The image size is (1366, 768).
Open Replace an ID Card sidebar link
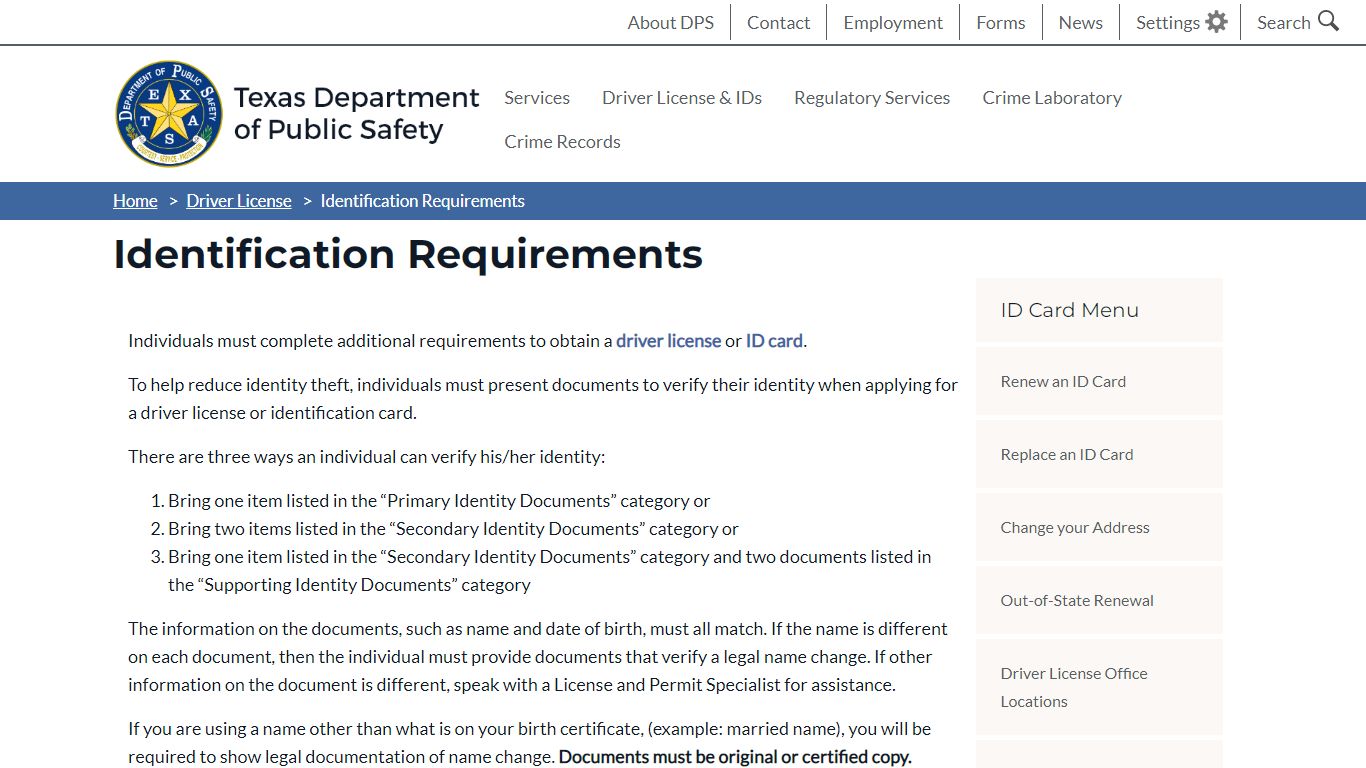pyautogui.click(x=1099, y=454)
